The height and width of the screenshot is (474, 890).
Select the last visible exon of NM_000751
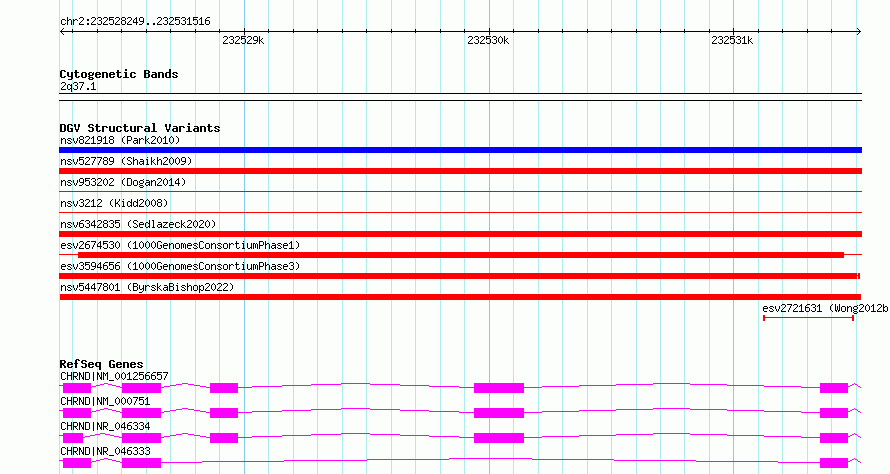coord(834,413)
